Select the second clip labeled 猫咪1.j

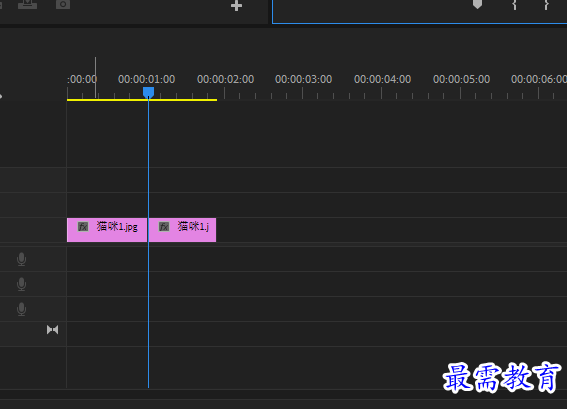click(x=182, y=230)
